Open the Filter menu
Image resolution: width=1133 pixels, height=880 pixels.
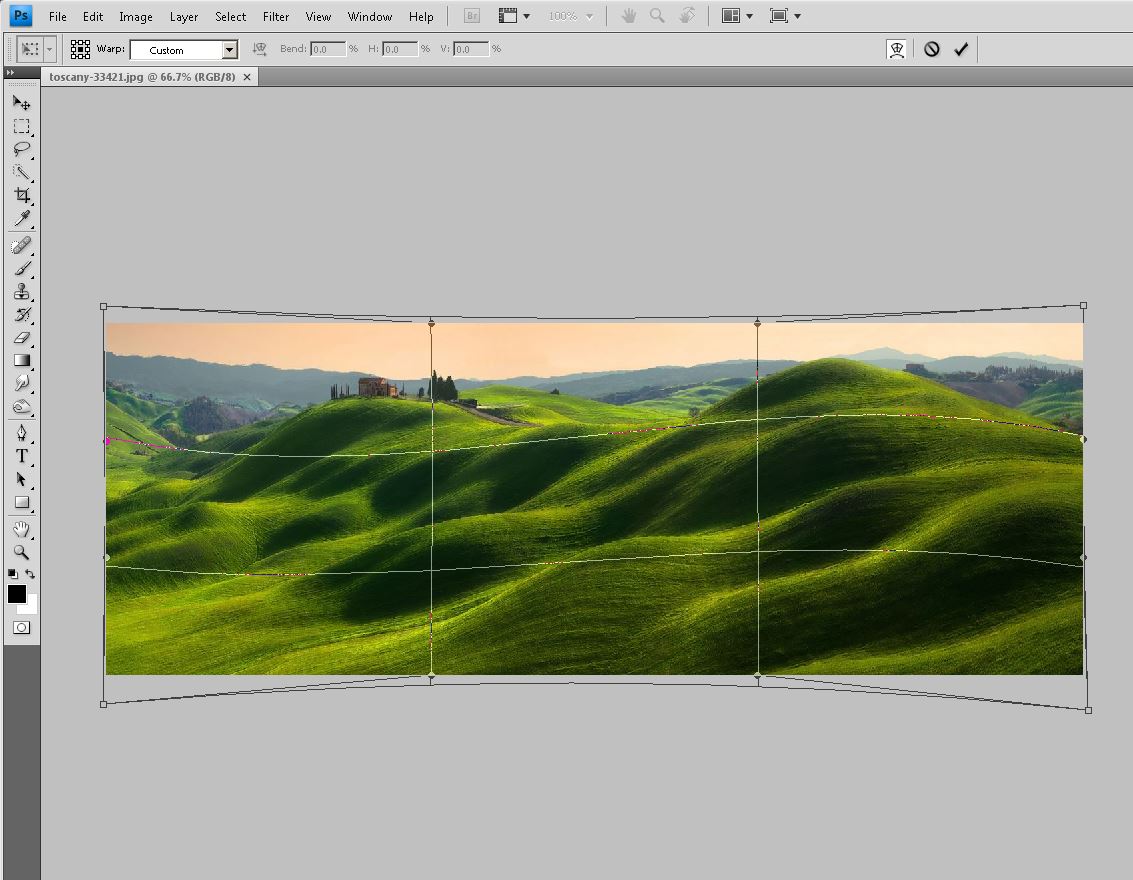coord(276,16)
